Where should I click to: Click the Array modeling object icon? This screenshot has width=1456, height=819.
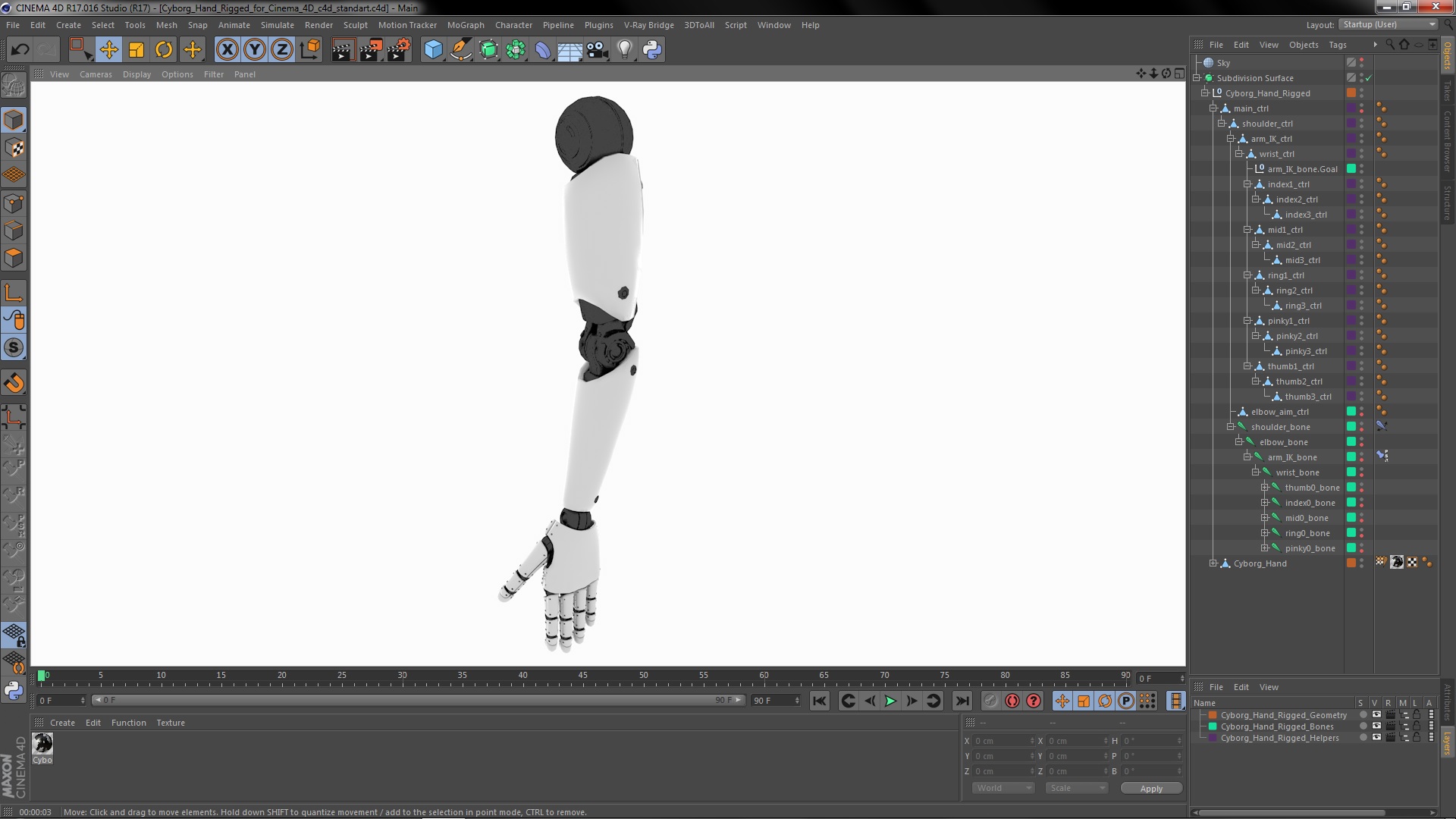point(516,50)
